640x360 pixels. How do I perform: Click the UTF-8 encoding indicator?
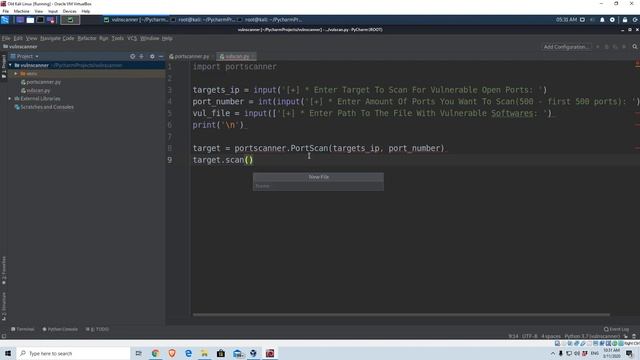coord(530,336)
